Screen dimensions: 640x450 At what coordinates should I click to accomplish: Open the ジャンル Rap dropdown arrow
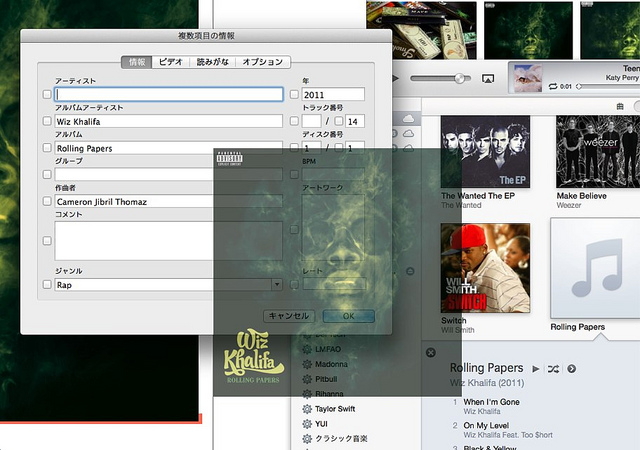tap(277, 285)
